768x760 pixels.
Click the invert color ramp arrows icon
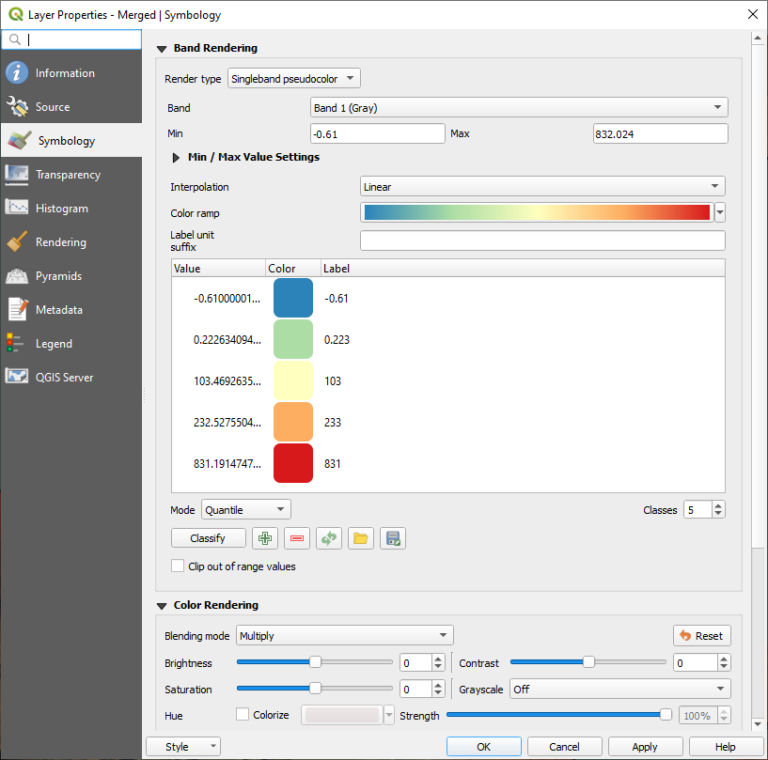pyautogui.click(x=329, y=538)
